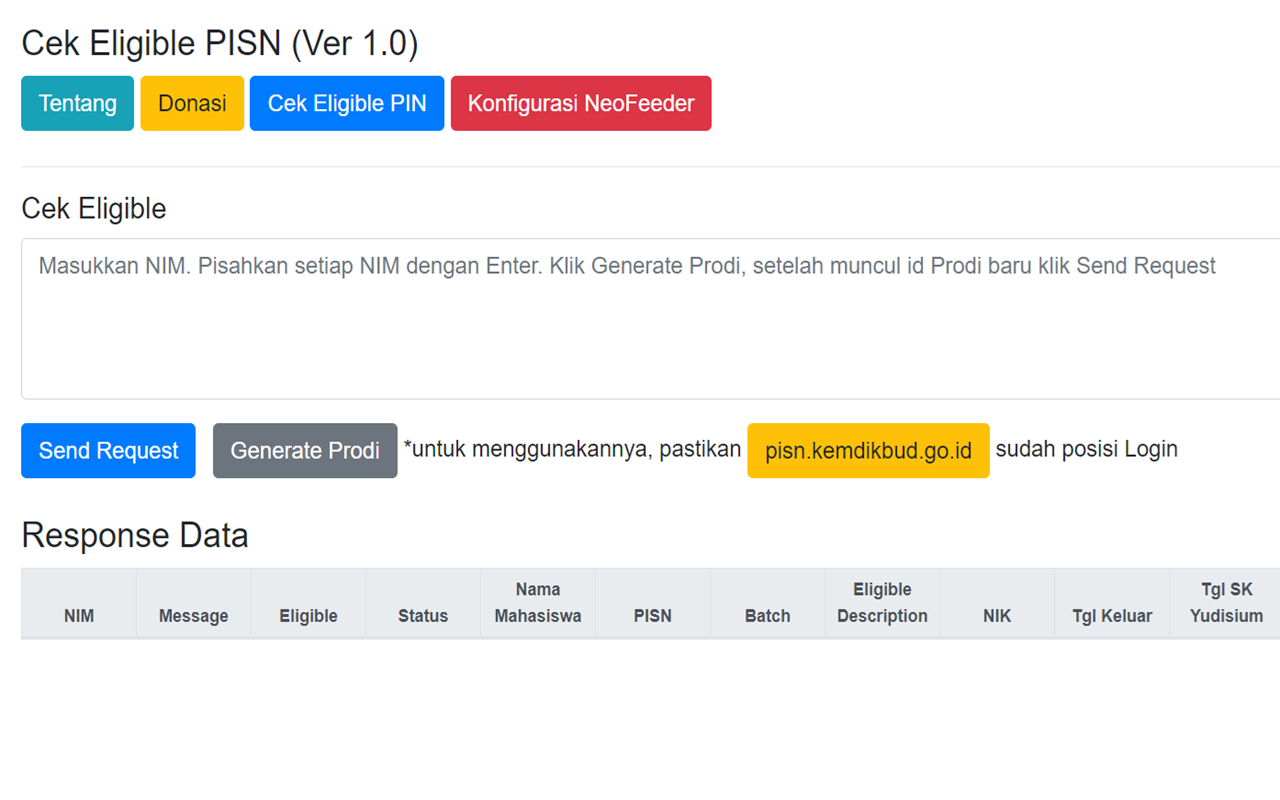Click the NIM column header
The image size is (1280, 800).
[79, 616]
